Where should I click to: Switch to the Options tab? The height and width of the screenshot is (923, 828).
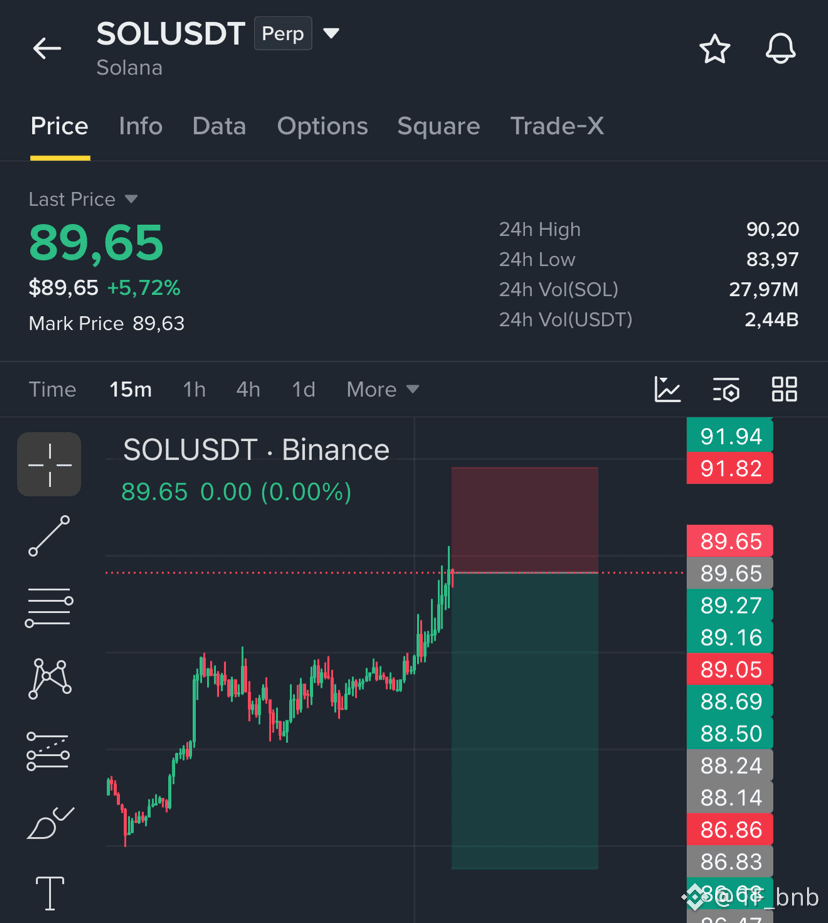(322, 126)
